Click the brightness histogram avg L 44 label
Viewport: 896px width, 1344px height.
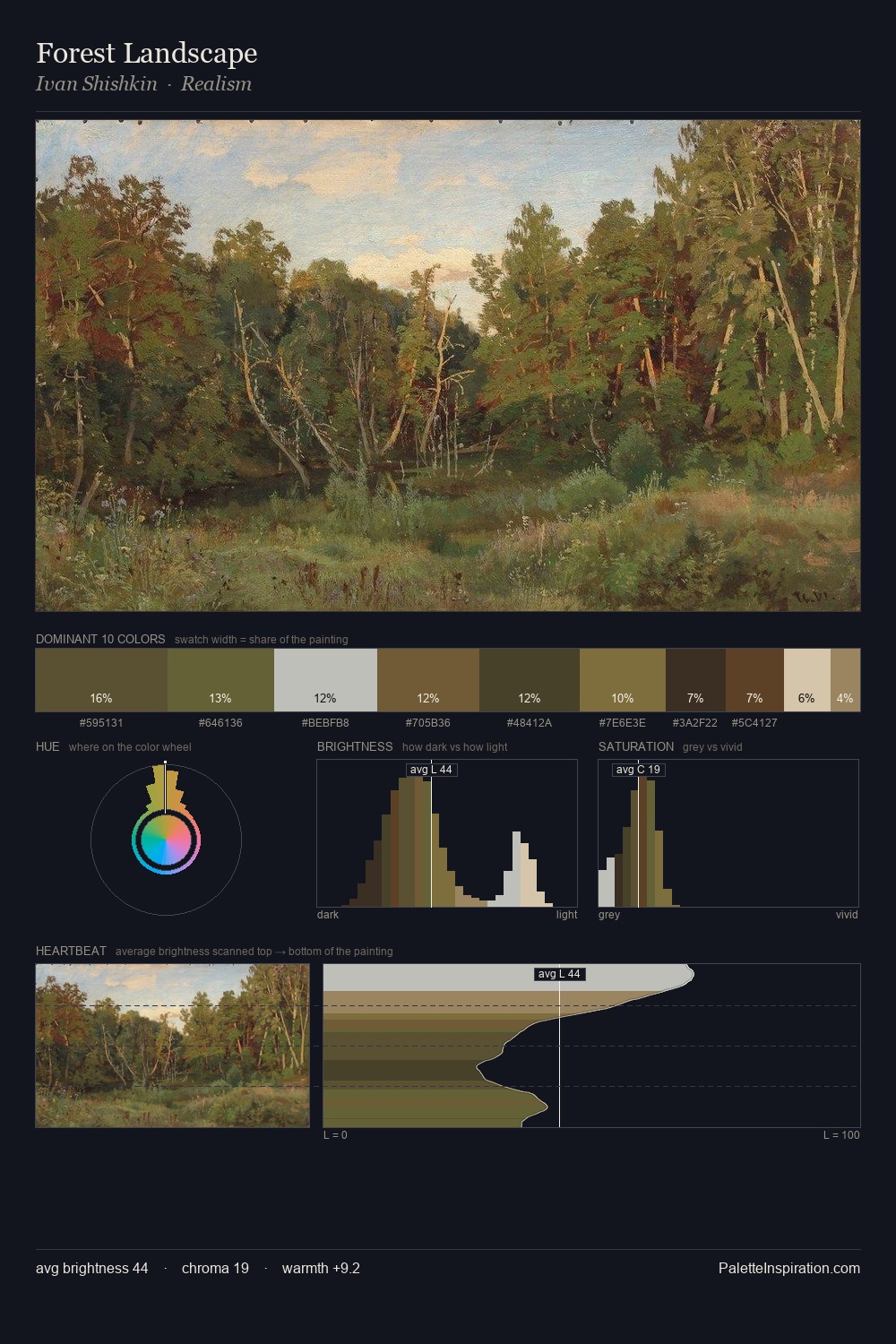pos(431,770)
